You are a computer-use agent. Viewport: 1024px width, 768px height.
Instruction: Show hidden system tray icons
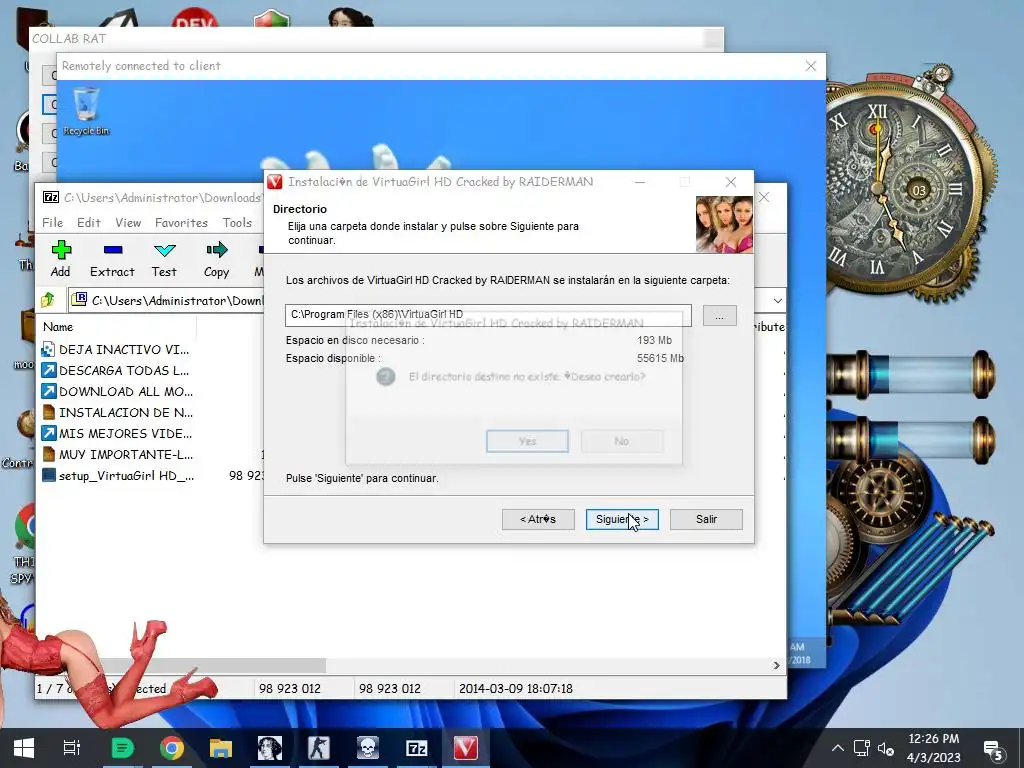pyautogui.click(x=838, y=748)
